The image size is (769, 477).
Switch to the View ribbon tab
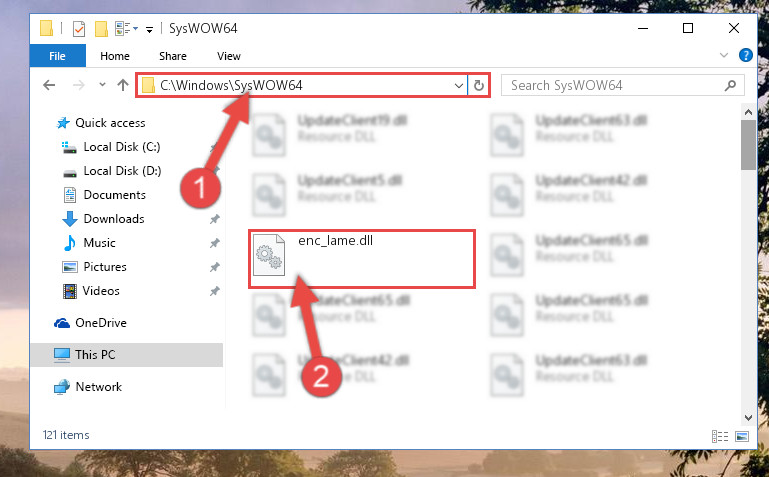pyautogui.click(x=229, y=56)
